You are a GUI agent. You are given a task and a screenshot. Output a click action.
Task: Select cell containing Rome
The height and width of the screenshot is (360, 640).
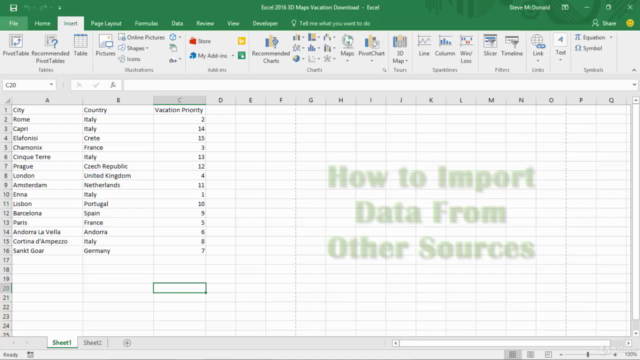tap(47, 119)
